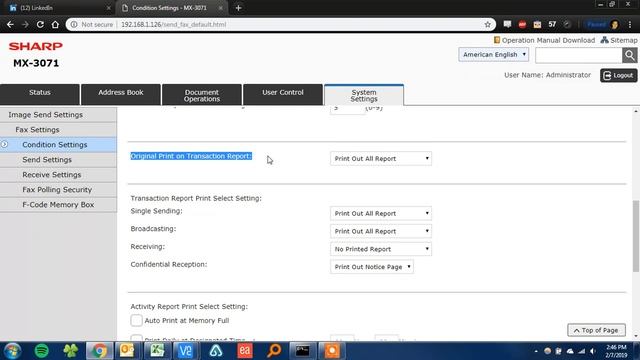Click Activity Report Print Select Setting label

pyautogui.click(x=189, y=306)
